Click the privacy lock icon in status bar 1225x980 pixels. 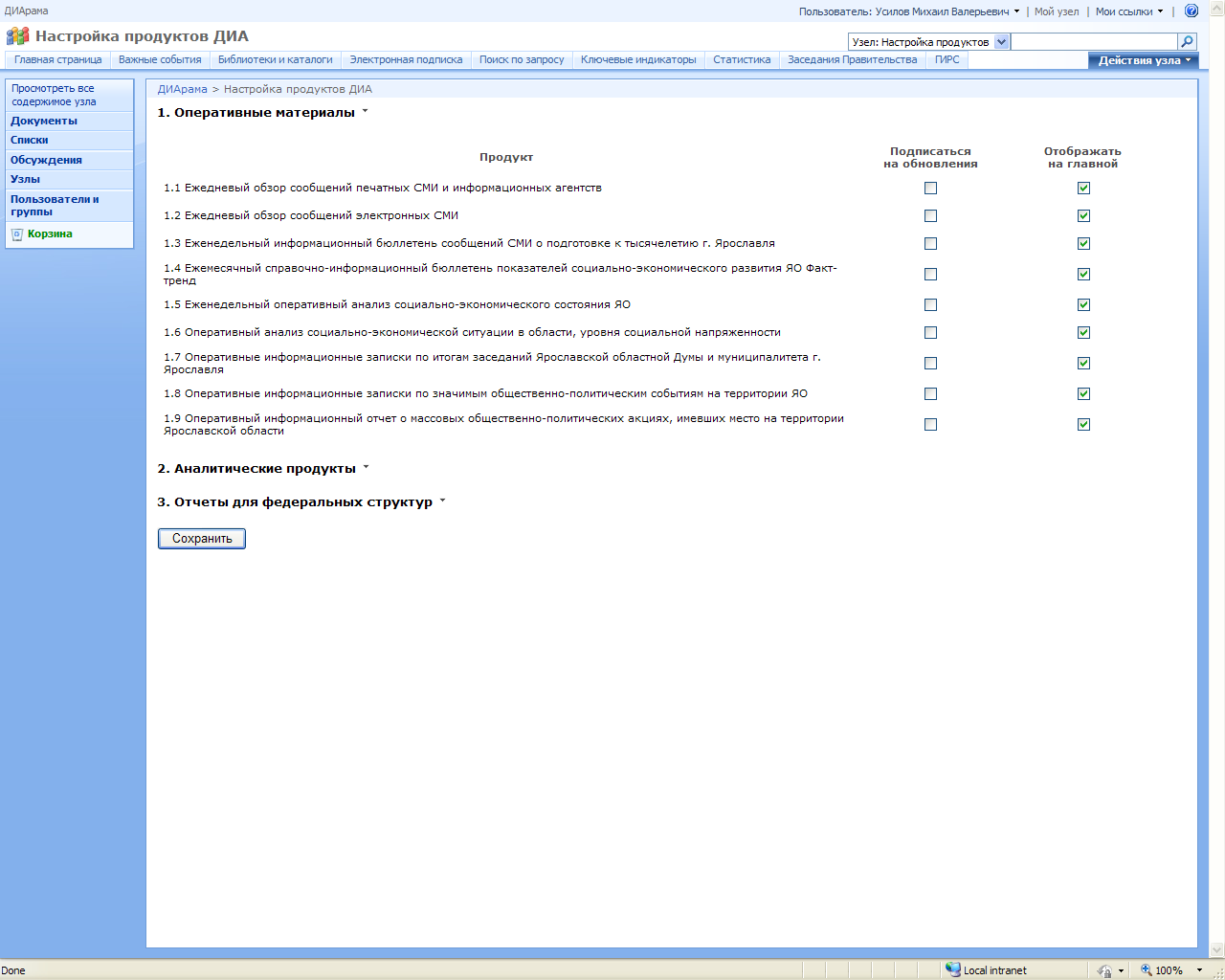[x=1104, y=969]
